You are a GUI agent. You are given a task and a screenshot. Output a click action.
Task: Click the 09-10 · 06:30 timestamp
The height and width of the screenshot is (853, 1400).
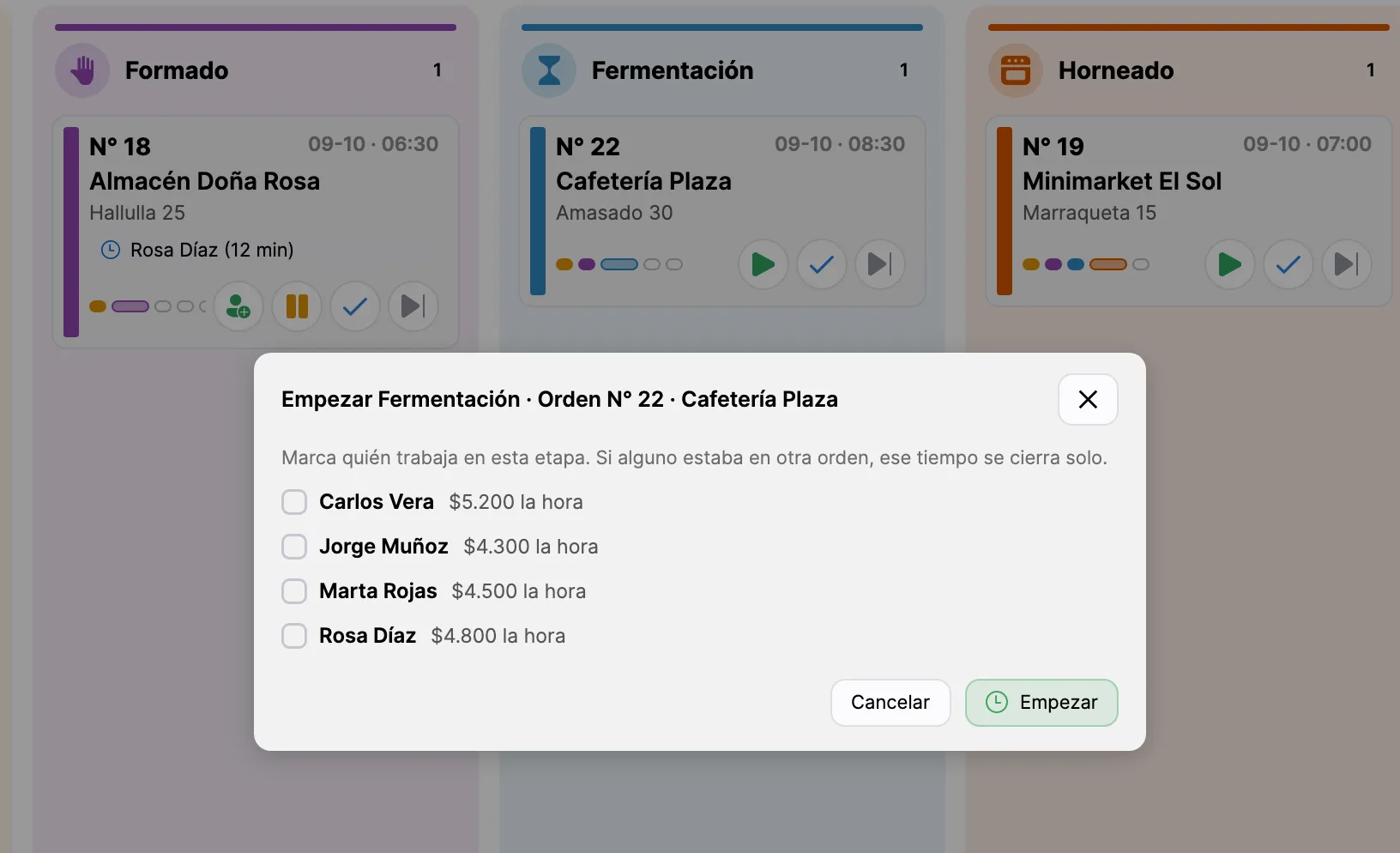[373, 144]
